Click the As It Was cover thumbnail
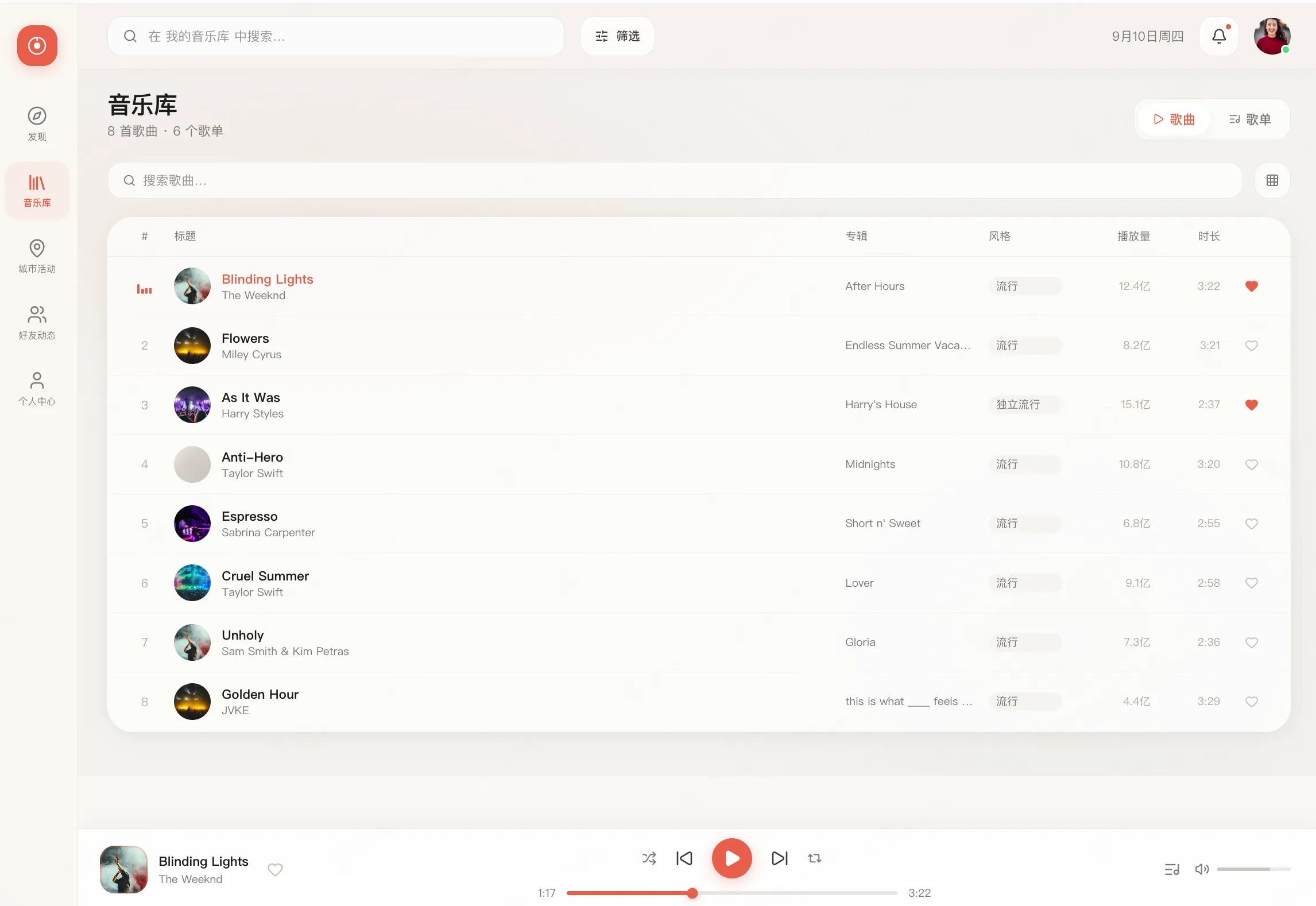1316x906 pixels. 192,405
